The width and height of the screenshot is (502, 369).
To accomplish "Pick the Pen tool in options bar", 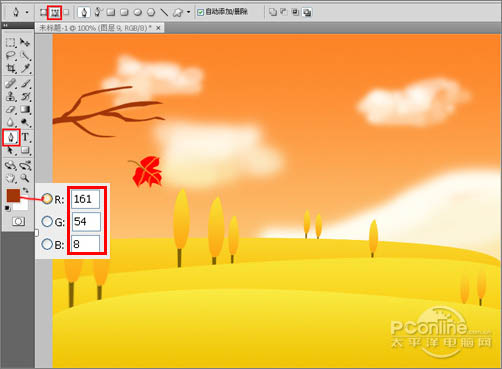I will click(x=84, y=13).
